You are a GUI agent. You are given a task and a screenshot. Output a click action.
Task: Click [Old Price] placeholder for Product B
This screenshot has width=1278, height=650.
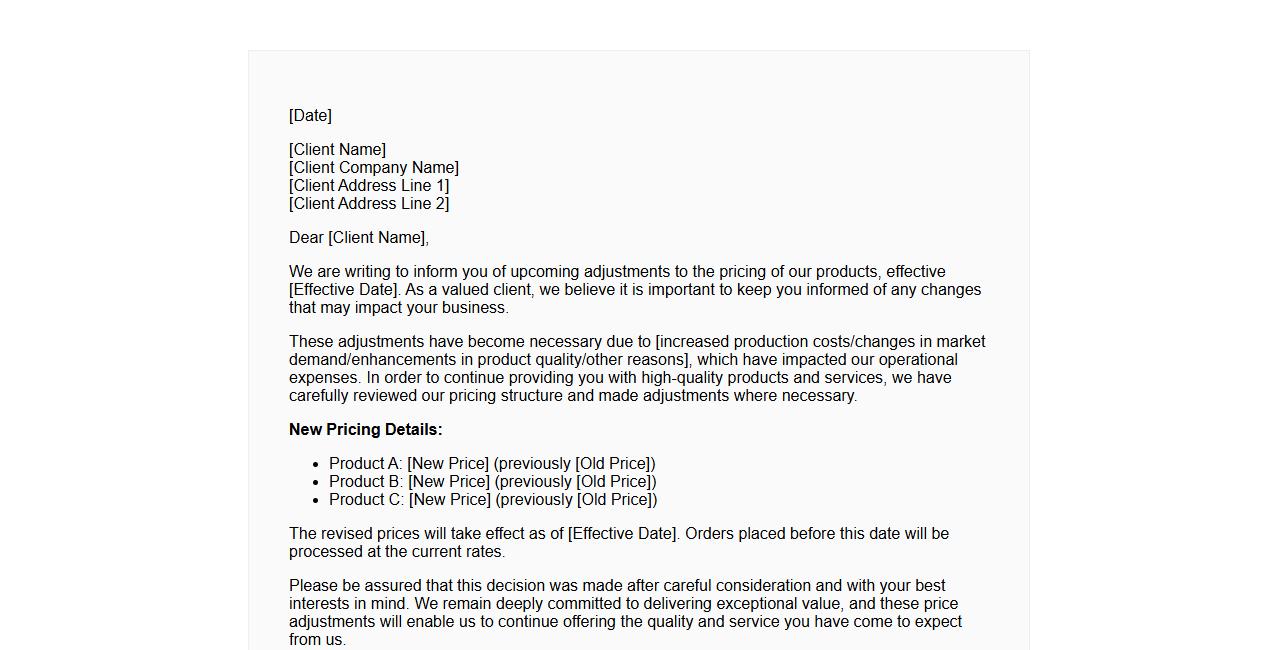click(x=614, y=482)
